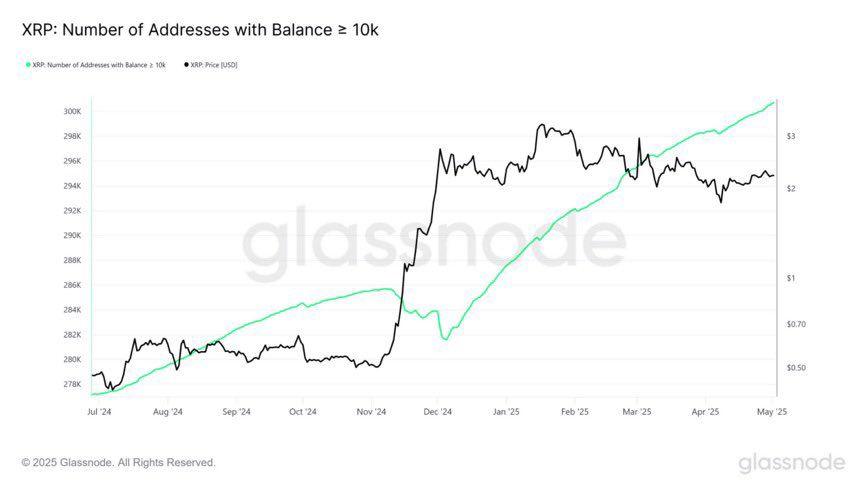Viewport: 868px width, 488px height.
Task: Click the green legend dot for address count
Action: pyautogui.click(x=27, y=65)
